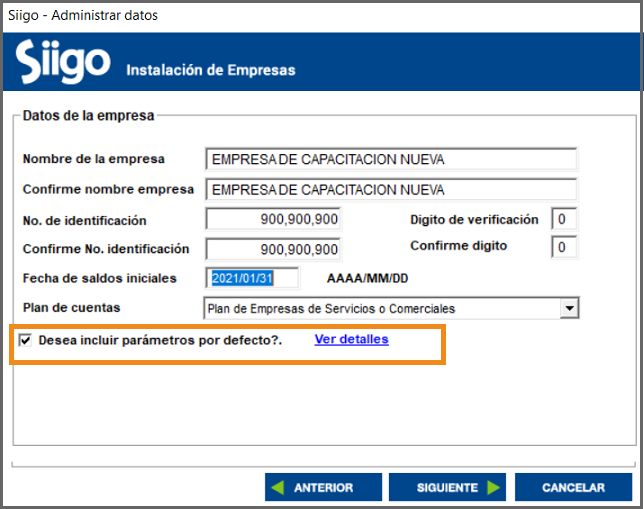Click the Plan de cuentas label
Screen dimensions: 644x509
pyautogui.click(x=71, y=307)
